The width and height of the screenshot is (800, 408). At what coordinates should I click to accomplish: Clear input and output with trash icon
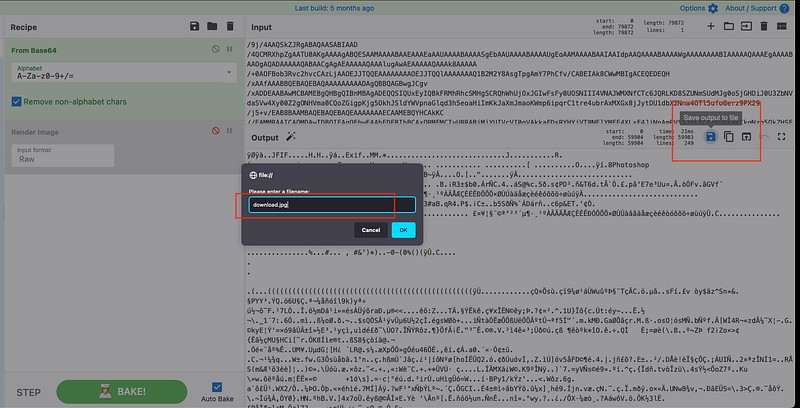coord(764,27)
